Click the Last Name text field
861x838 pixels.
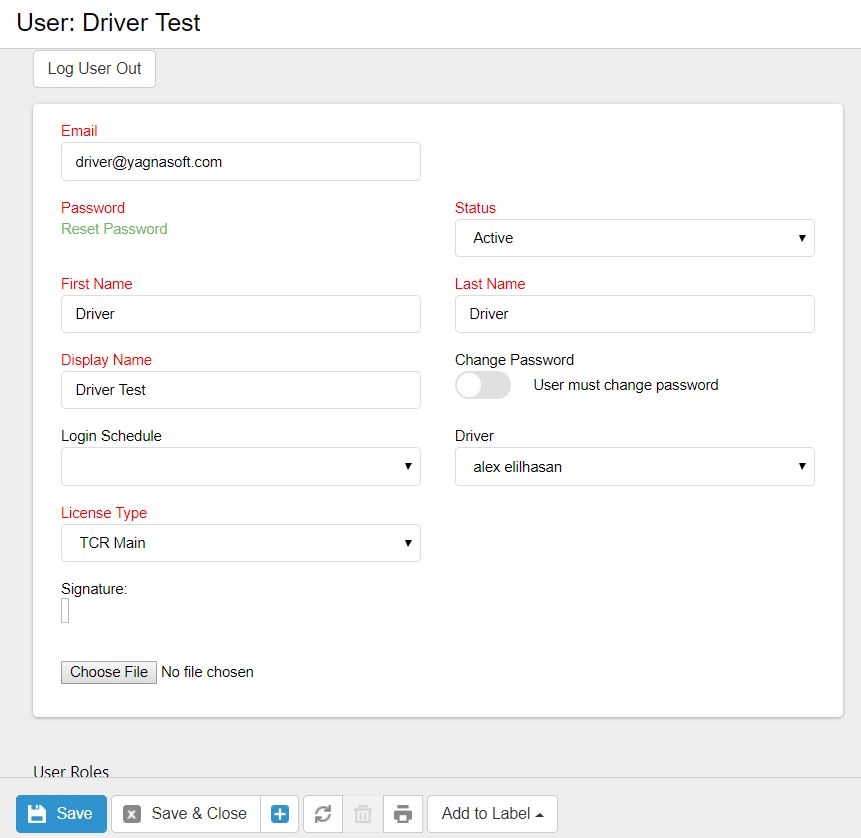click(x=634, y=314)
